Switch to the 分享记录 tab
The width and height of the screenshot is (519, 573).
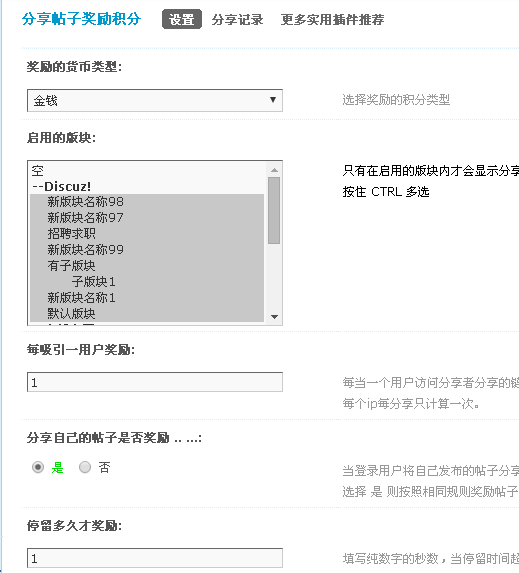(237, 19)
